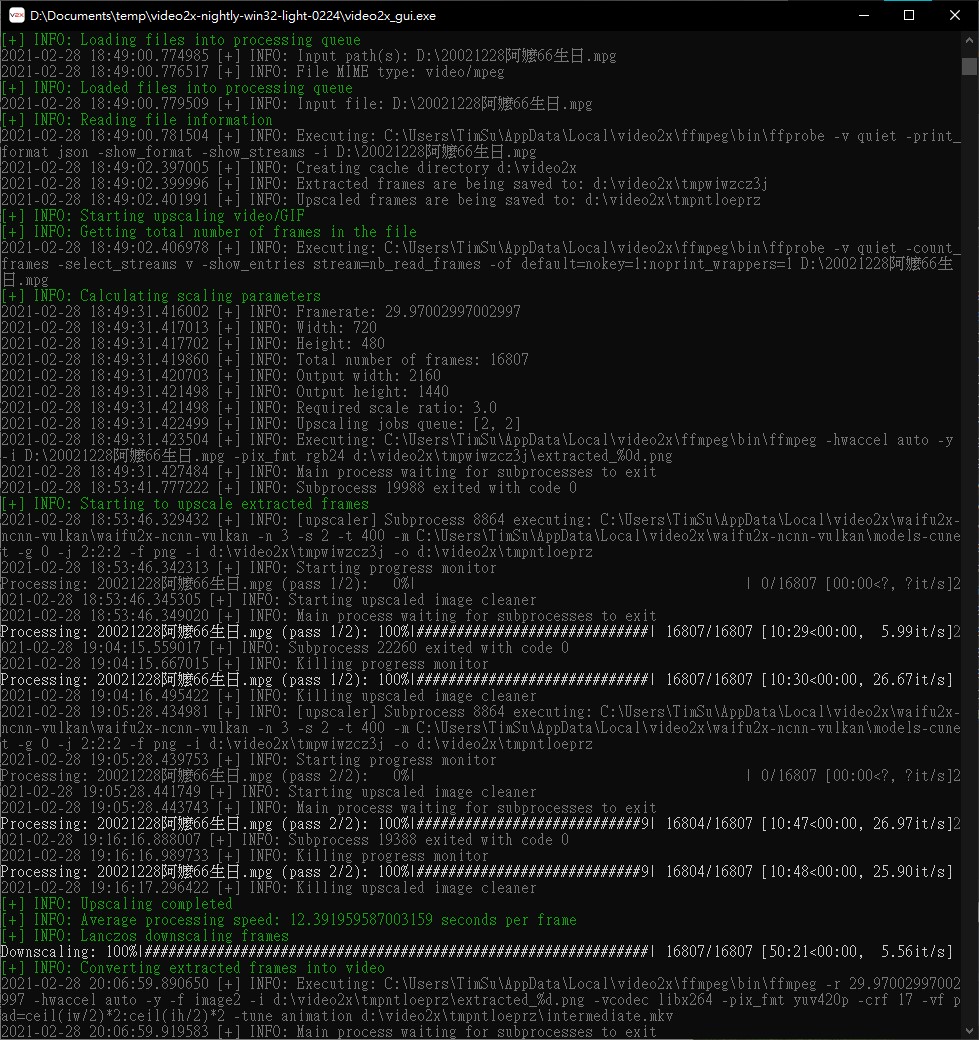Screen dimensions: 979x1040
Task: Click the "Output width: 2160" entry
Action: click(x=368, y=375)
